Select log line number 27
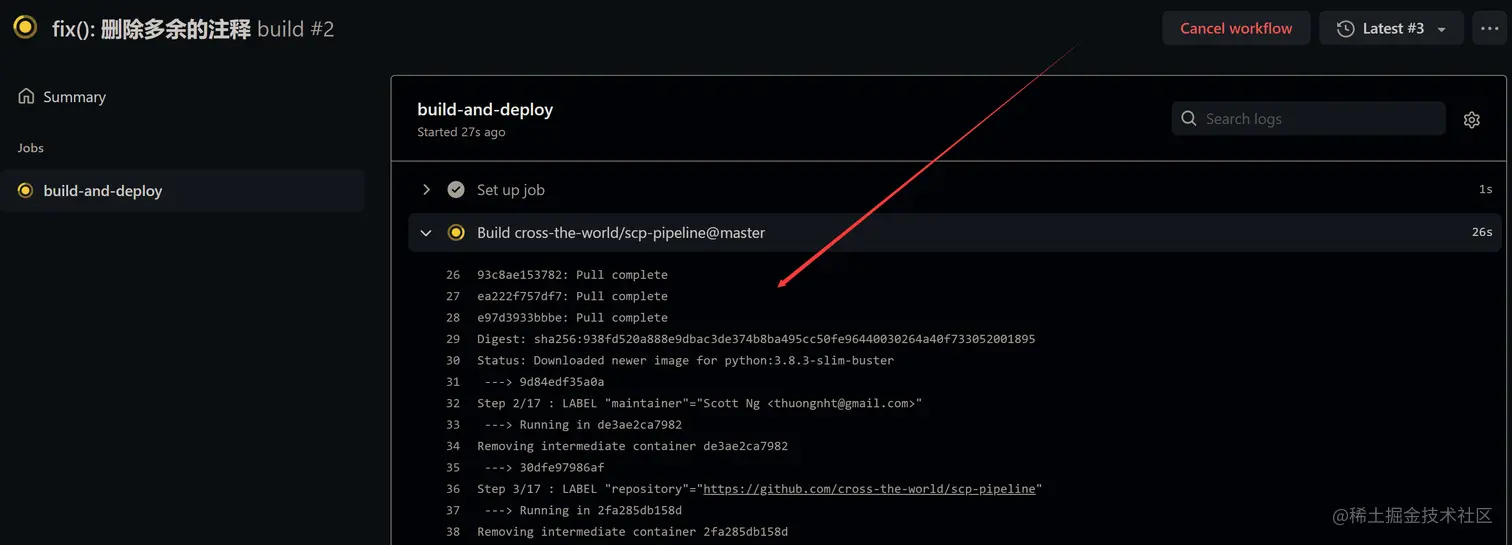The image size is (1512, 545). pos(453,296)
